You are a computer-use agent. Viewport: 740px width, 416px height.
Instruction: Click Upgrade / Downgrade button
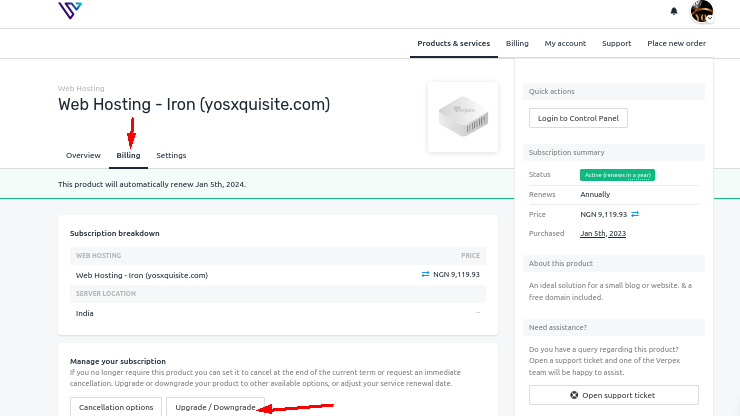click(x=215, y=407)
